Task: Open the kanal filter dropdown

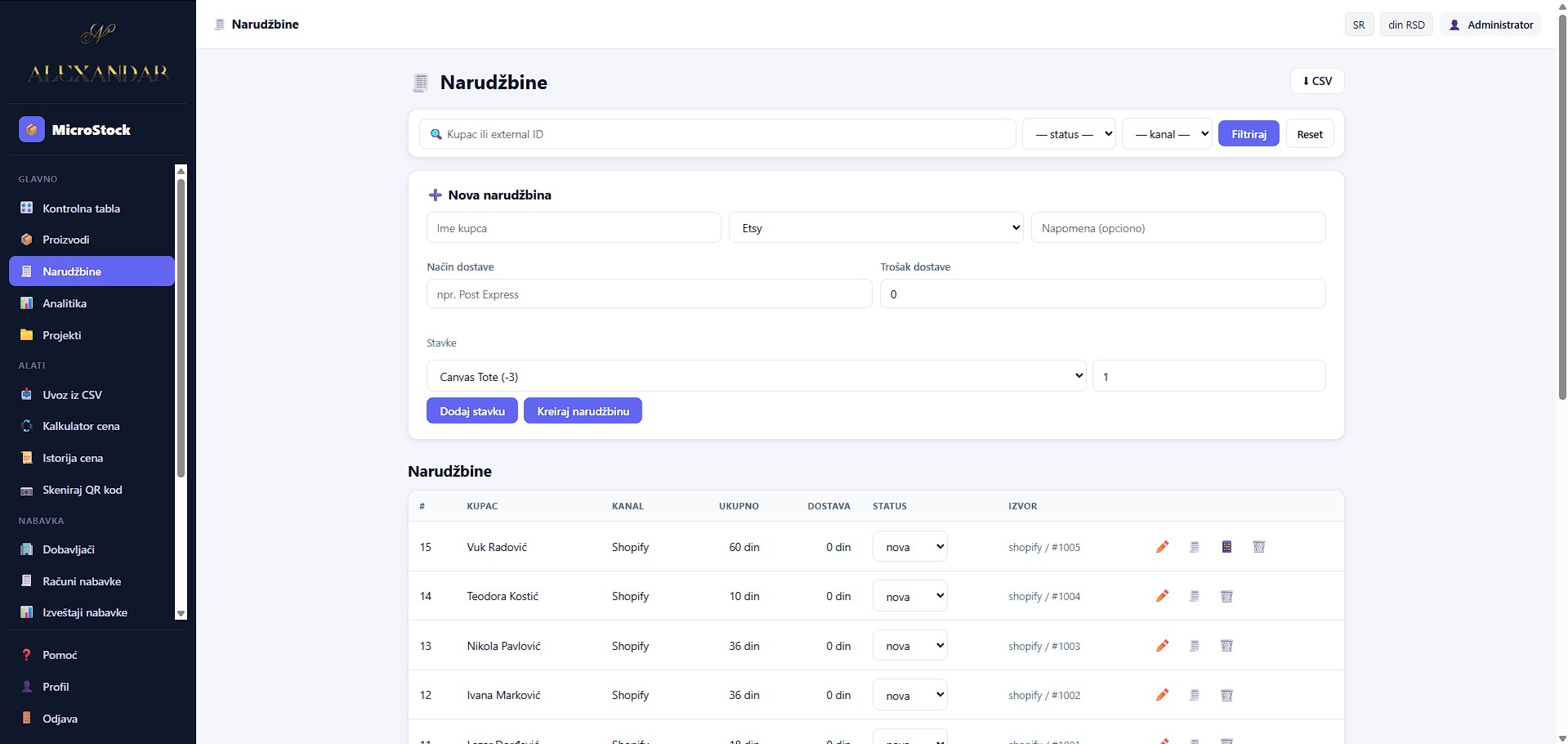Action: coord(1167,134)
